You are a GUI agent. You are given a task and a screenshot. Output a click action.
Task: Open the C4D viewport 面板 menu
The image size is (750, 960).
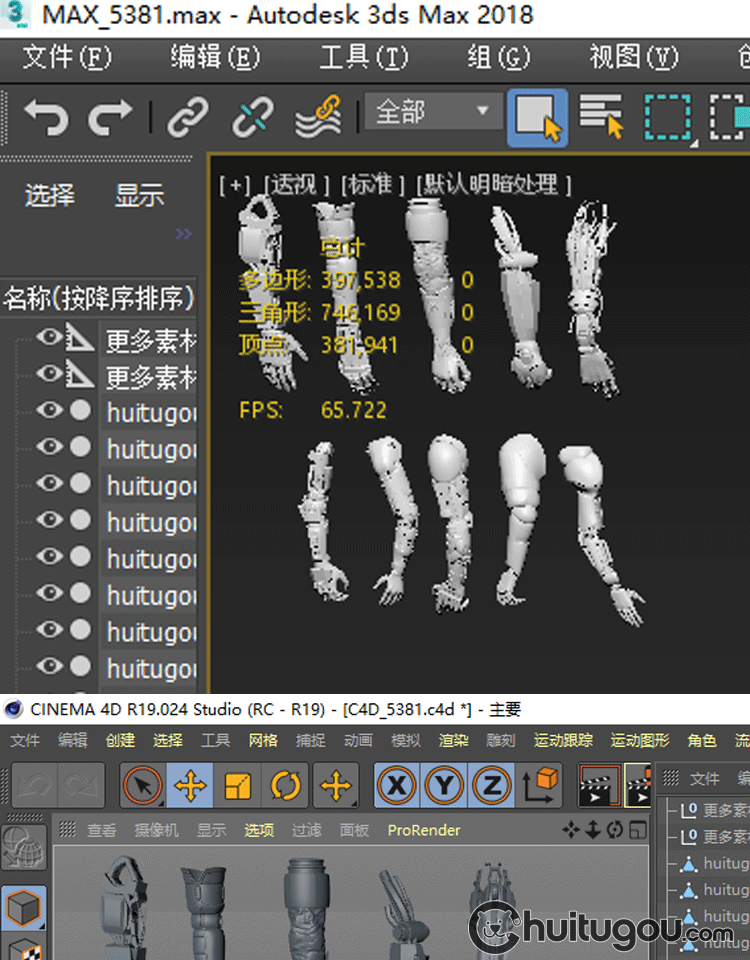[354, 830]
